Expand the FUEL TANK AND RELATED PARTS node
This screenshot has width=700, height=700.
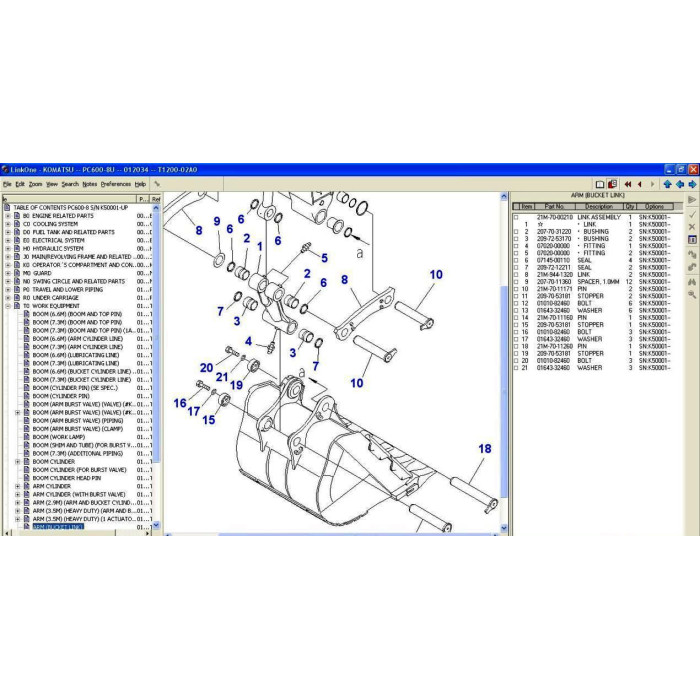pos(8,232)
